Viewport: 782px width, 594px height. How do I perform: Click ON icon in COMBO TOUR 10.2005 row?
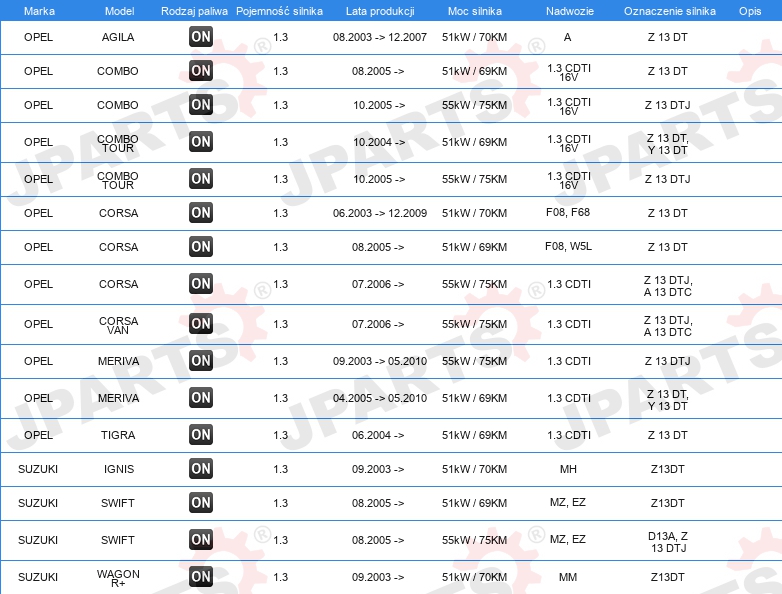click(x=201, y=178)
